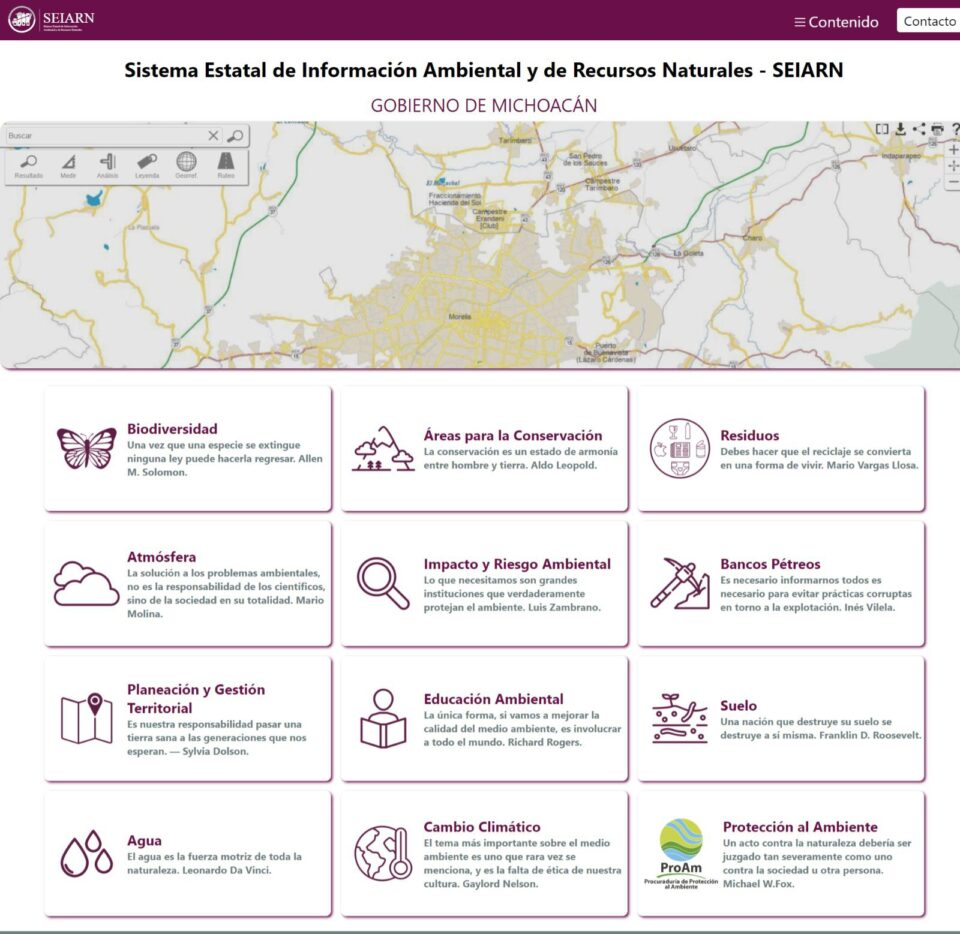Screen dimensions: 960x934
Task: Clear the Buscar search field
Action: coord(213,136)
